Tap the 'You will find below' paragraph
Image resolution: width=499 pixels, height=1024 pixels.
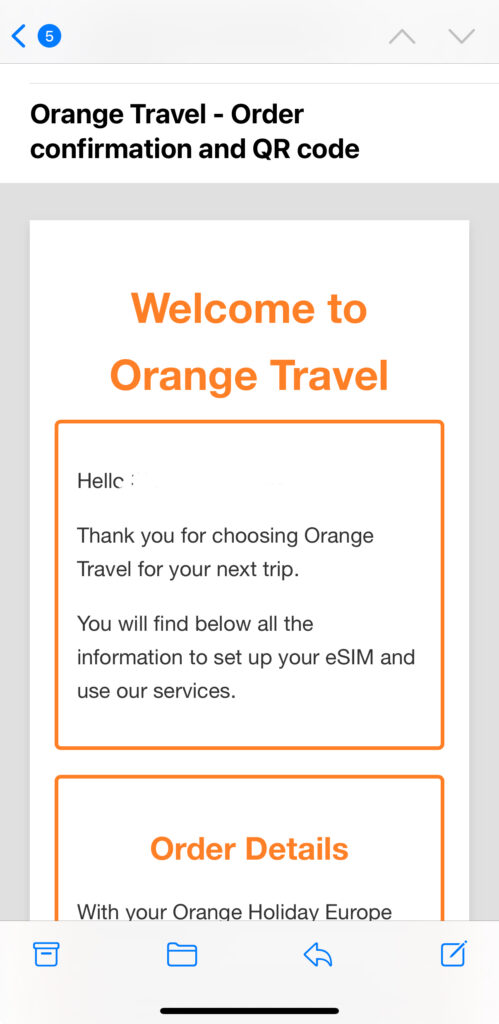pos(246,658)
